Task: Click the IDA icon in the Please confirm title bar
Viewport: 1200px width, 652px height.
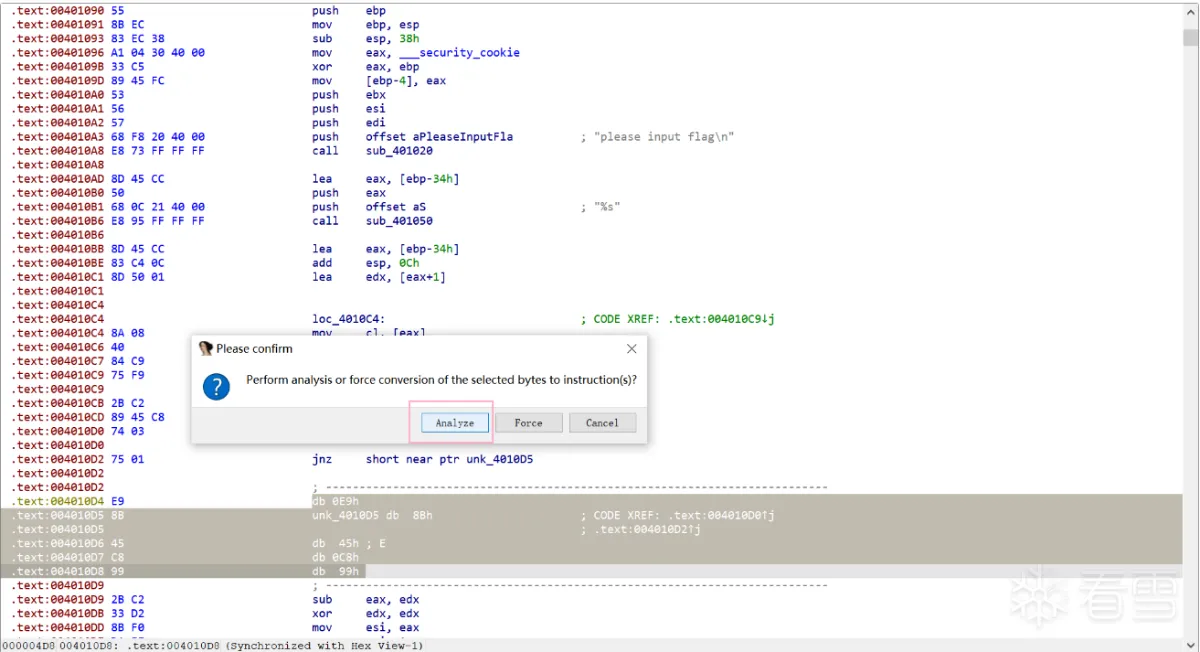Action: point(206,349)
